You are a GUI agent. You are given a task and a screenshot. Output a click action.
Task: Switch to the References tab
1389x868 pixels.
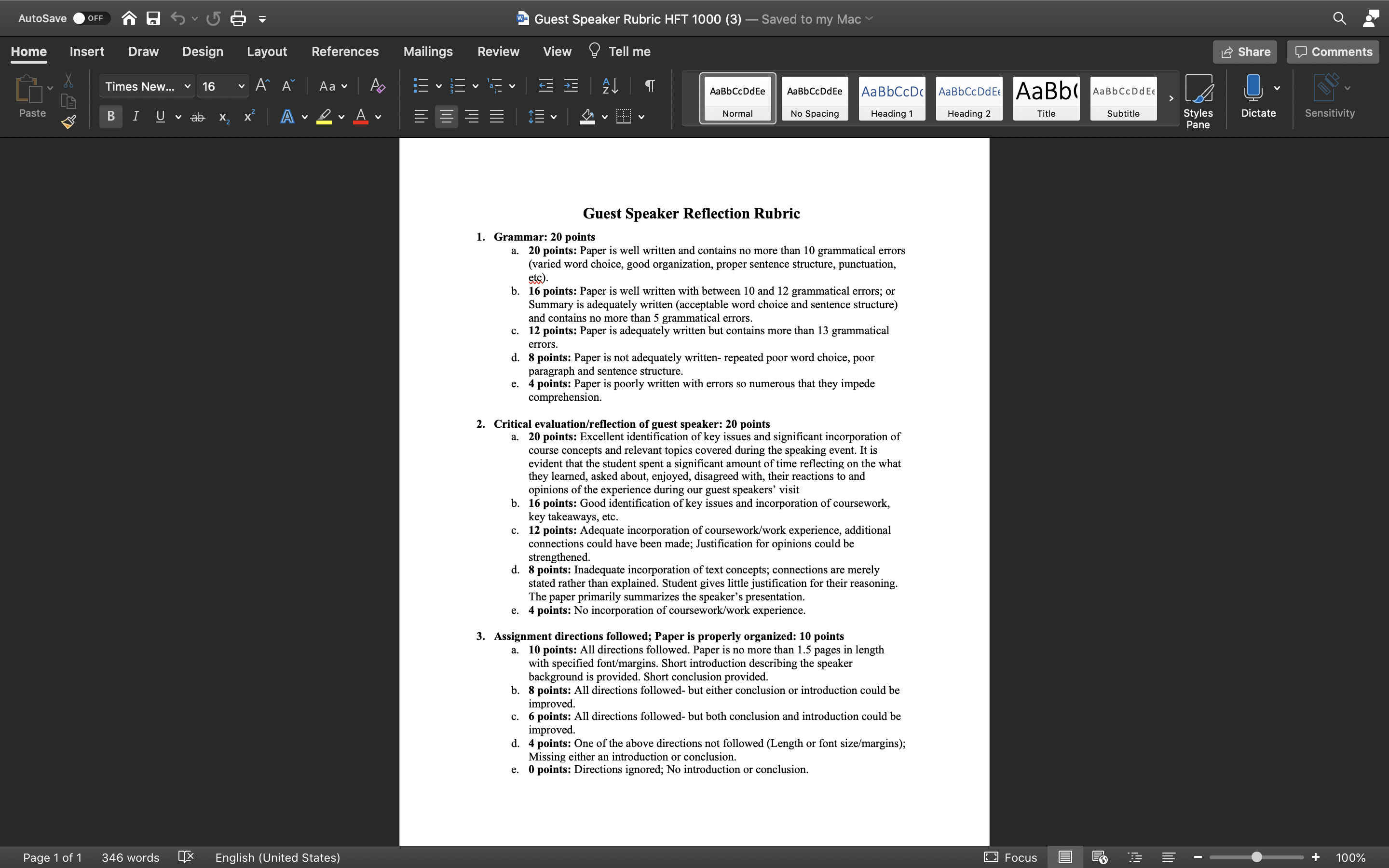(345, 52)
